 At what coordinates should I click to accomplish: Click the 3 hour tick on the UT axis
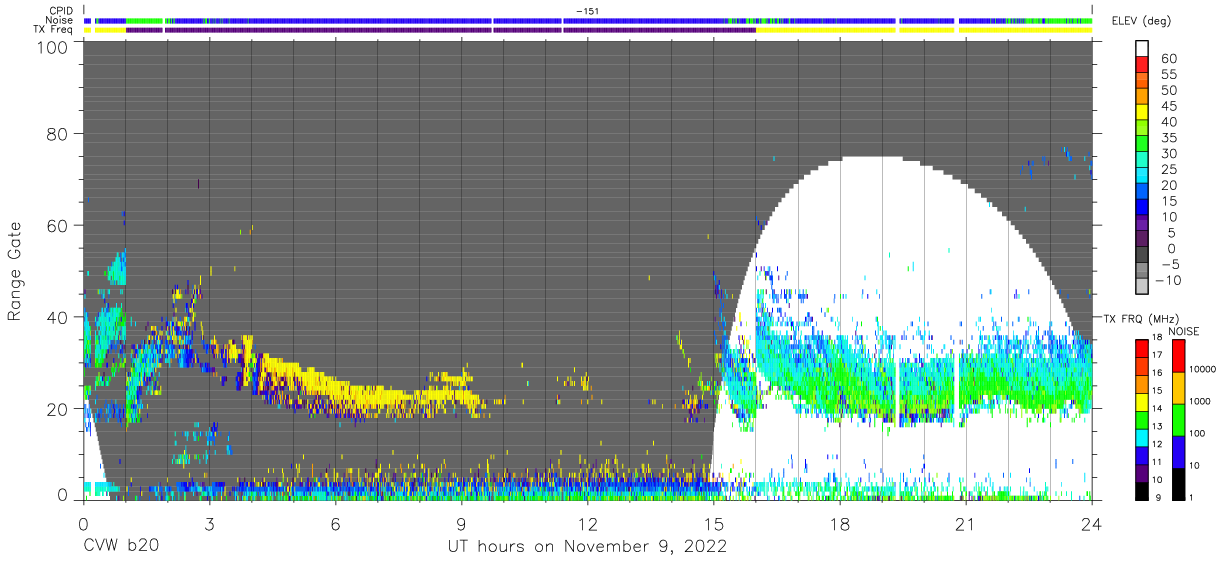[209, 522]
